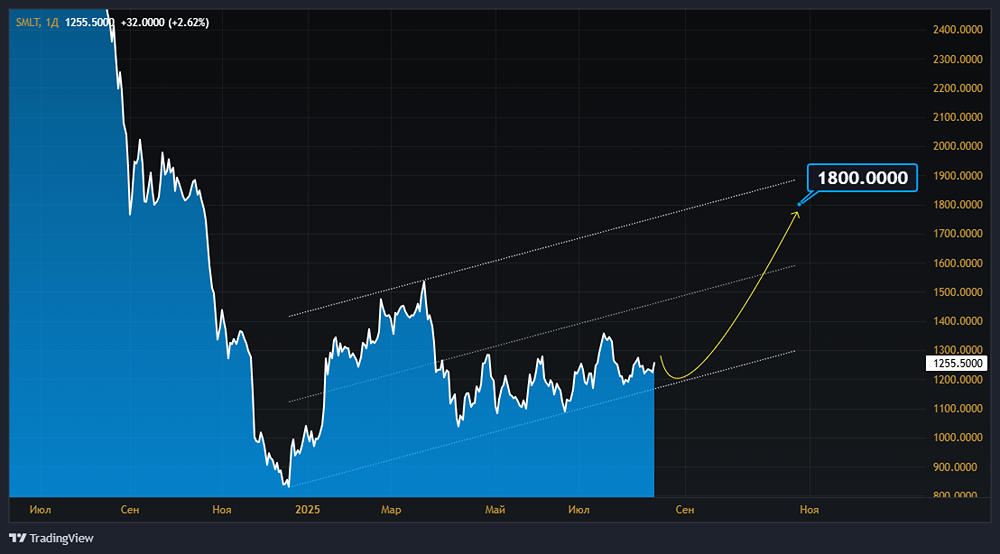The image size is (1000, 554).
Task: Click the Мар label on time axis
Action: (391, 509)
